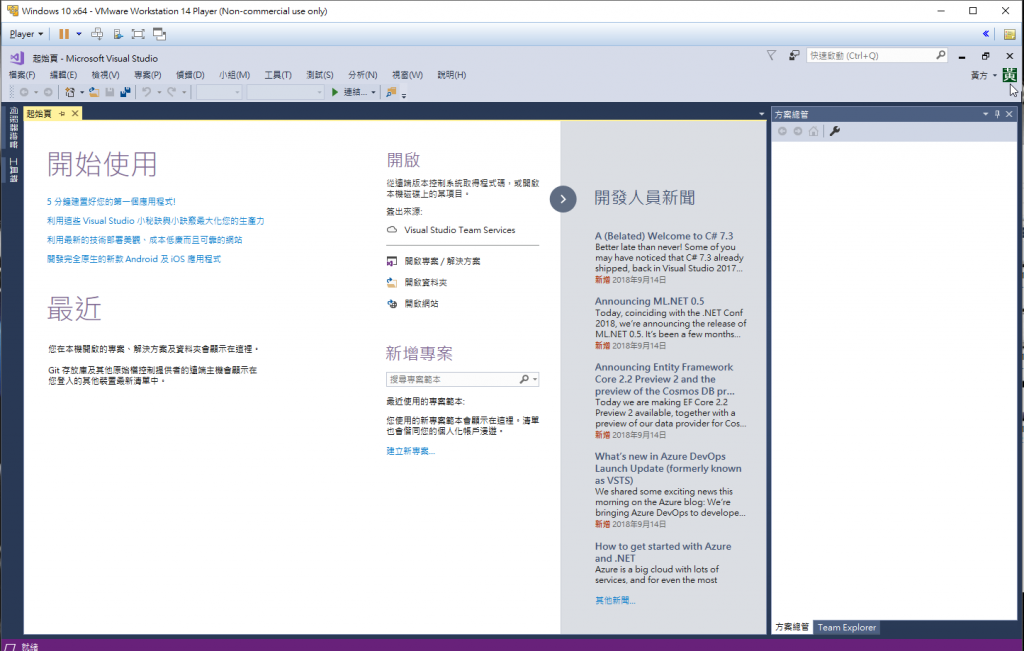Click the toolbar overflow options arrow
This screenshot has width=1024, height=651.
coord(404,95)
